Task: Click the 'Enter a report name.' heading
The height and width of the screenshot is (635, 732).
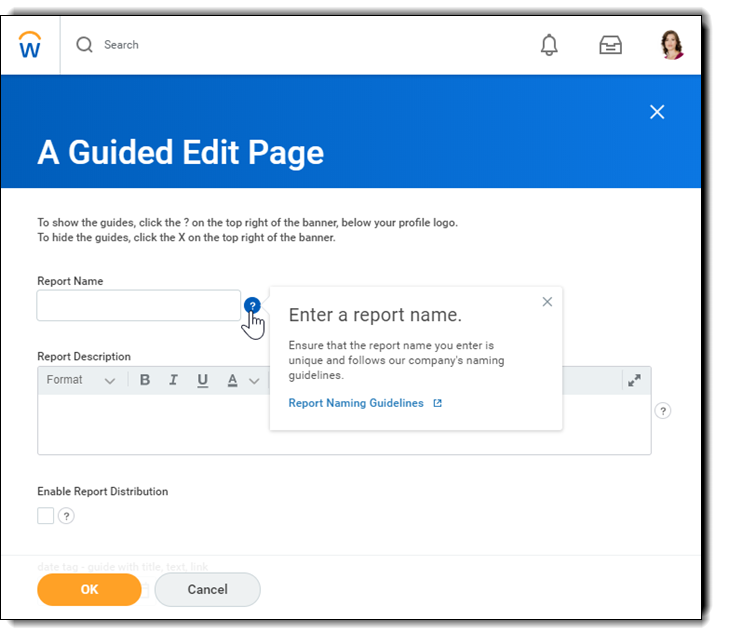Action: click(375, 315)
